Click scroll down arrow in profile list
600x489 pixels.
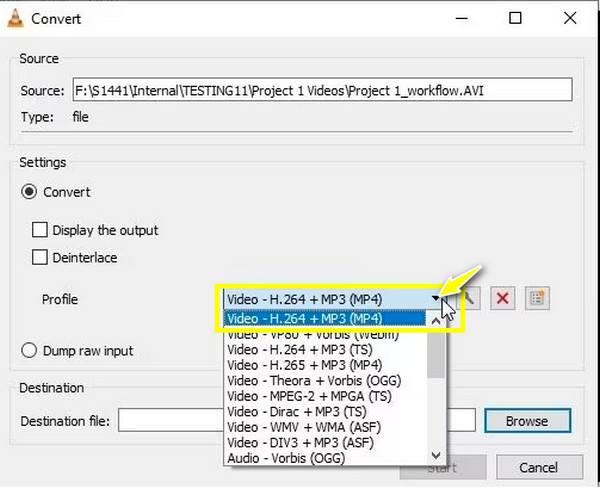pos(436,455)
